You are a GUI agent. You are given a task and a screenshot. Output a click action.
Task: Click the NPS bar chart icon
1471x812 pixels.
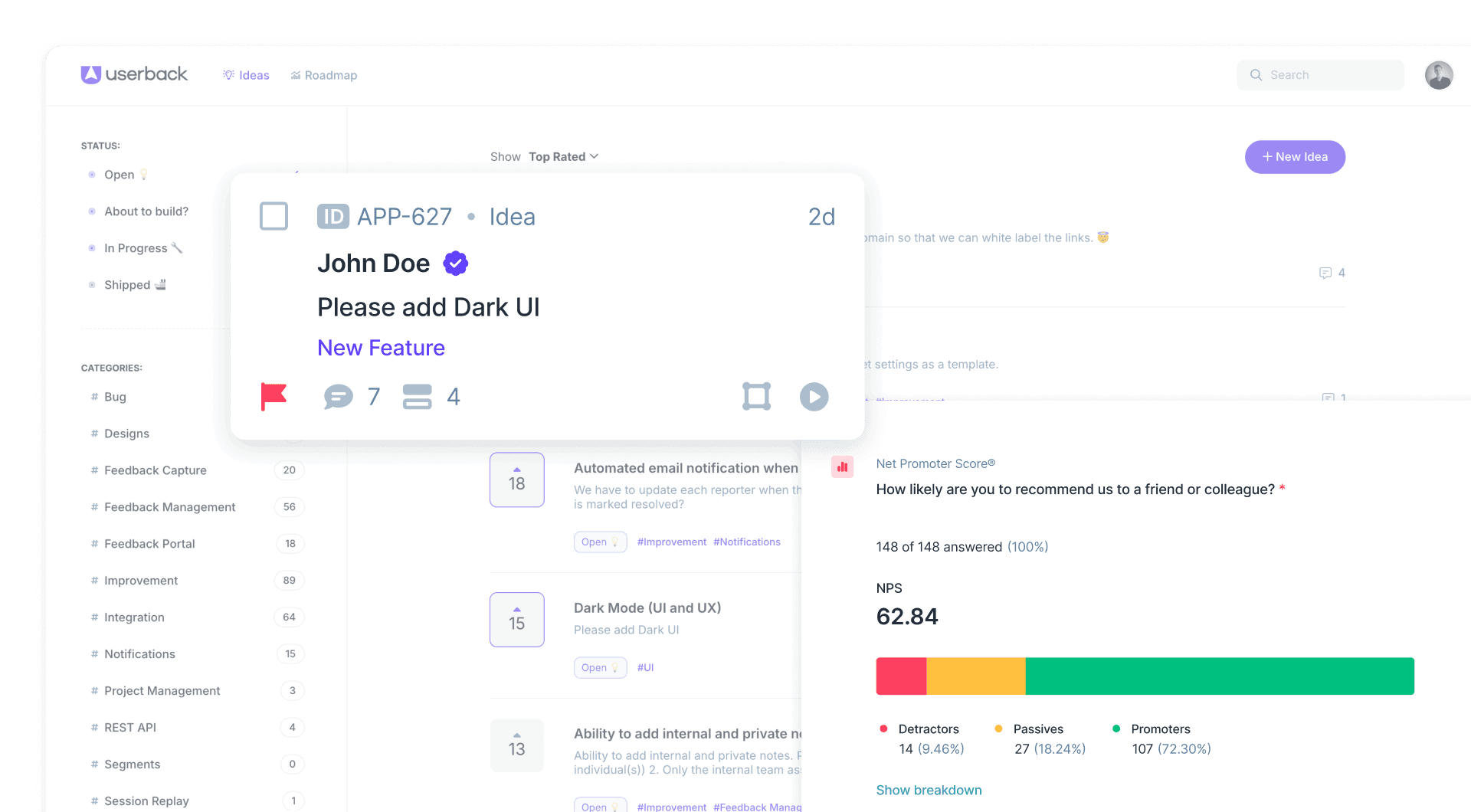tap(842, 467)
